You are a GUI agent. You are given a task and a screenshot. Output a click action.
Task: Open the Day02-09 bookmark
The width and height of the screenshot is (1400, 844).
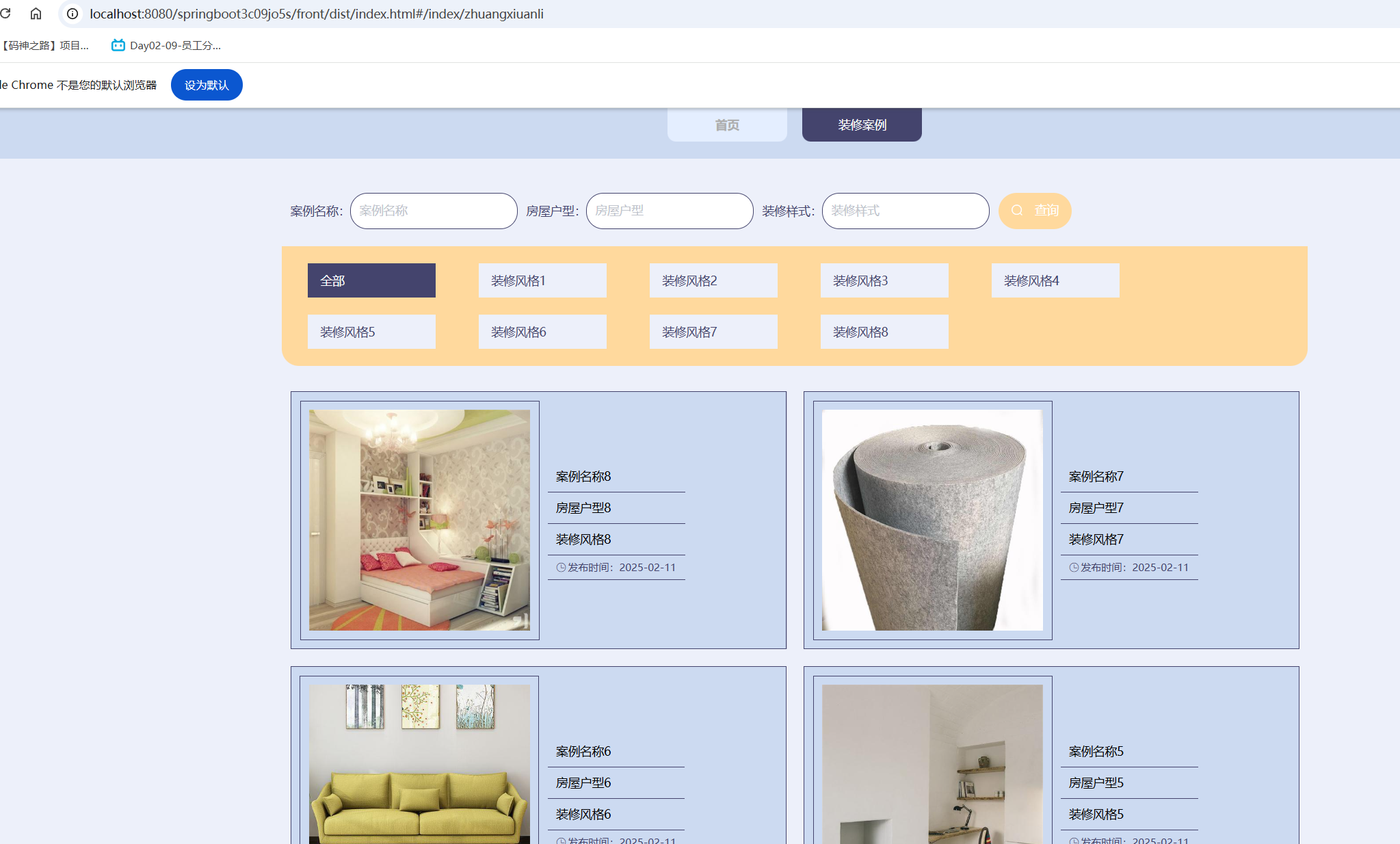click(166, 46)
